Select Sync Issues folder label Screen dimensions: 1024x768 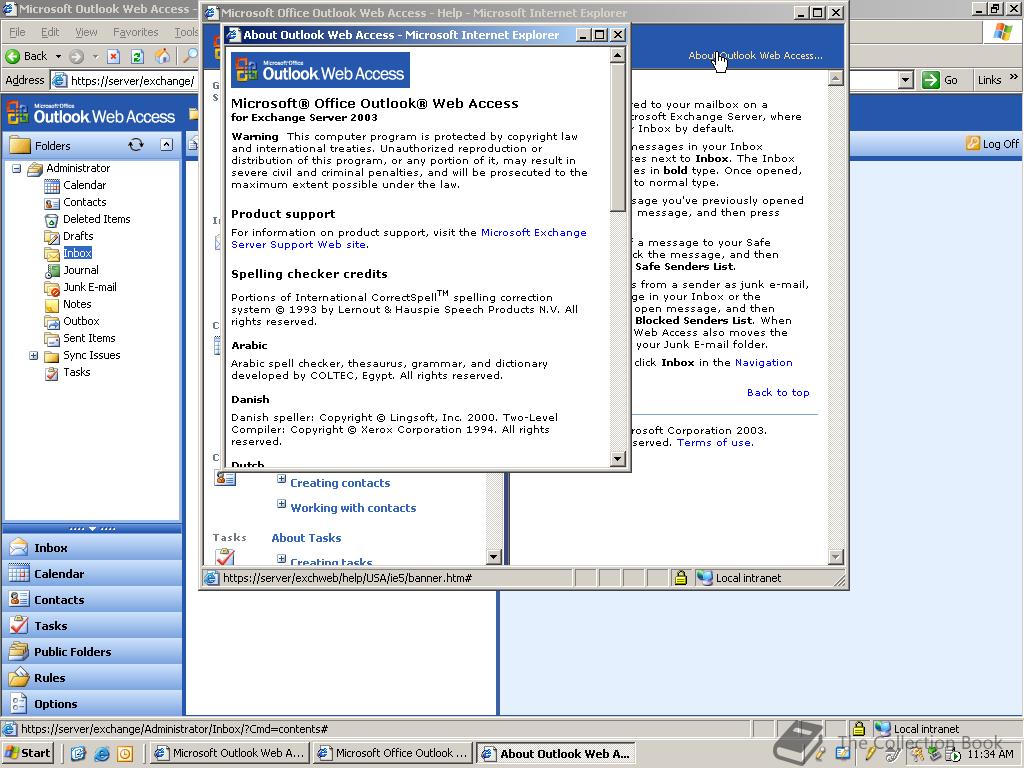[x=91, y=355]
